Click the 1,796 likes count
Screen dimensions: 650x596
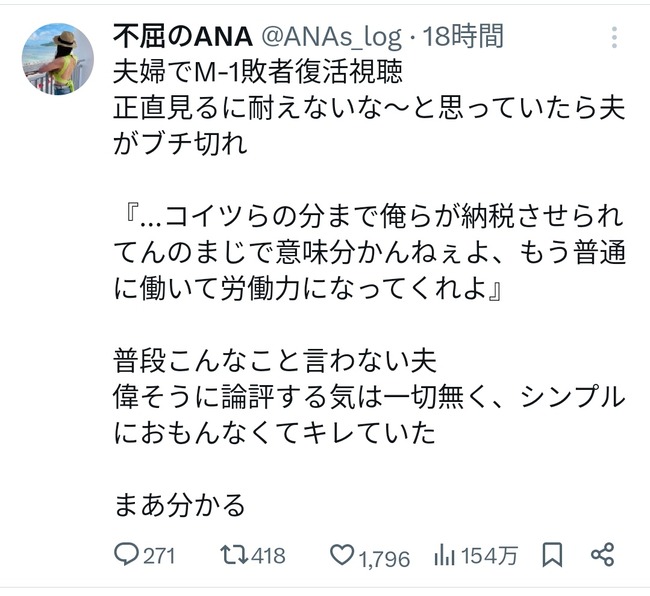[385, 557]
